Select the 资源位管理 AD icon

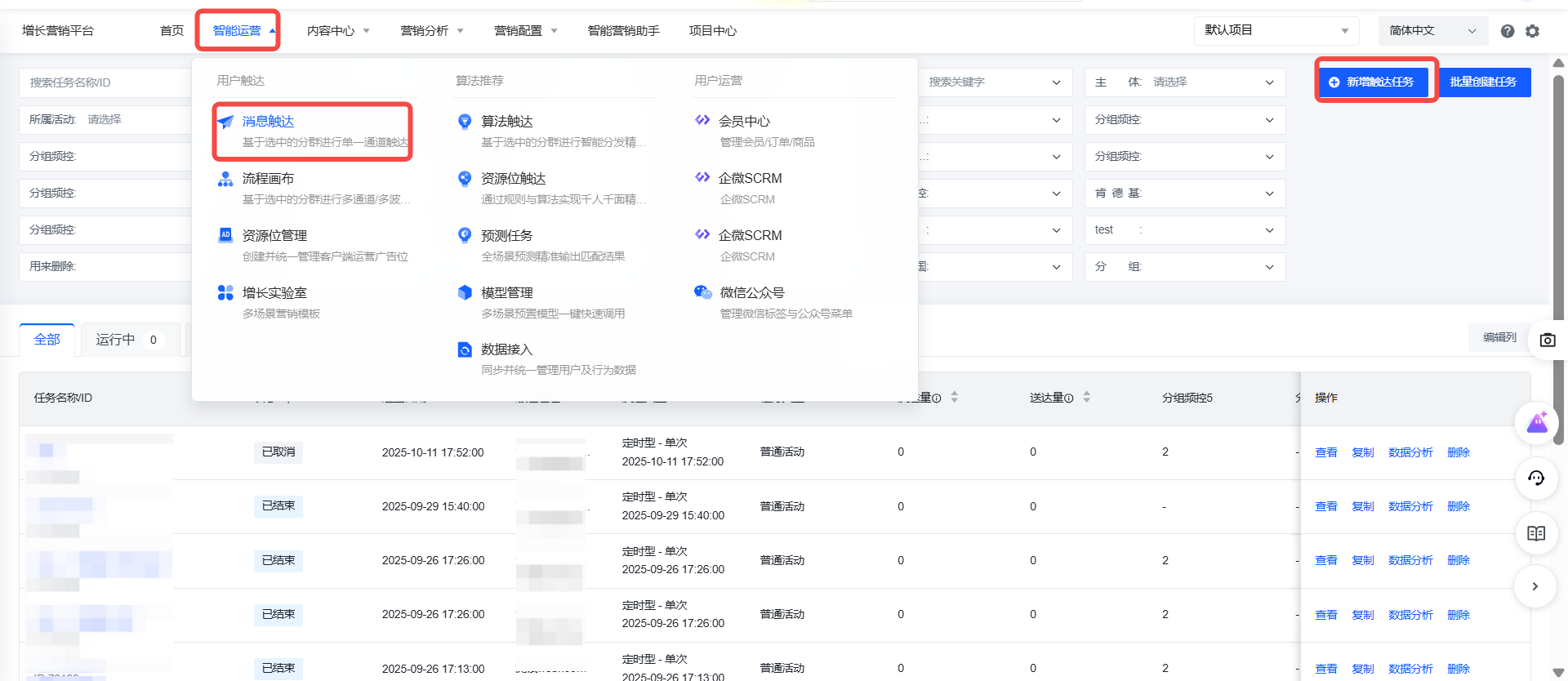point(225,235)
